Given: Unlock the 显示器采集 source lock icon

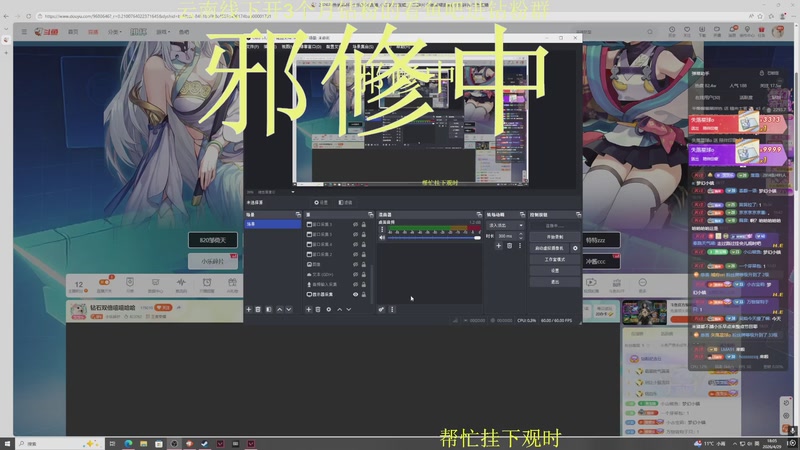Looking at the screenshot, I should pyautogui.click(x=363, y=294).
